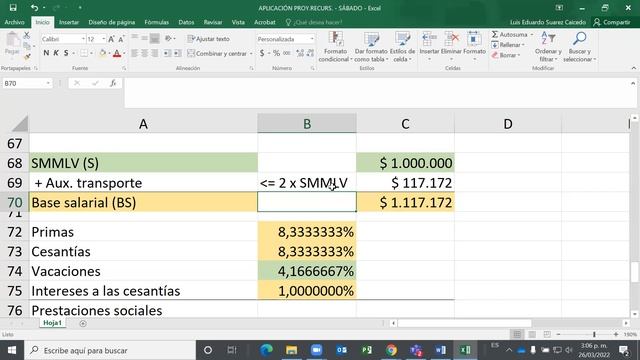Switch to the Diseño de página tab
Image resolution: width=640 pixels, height=360 pixels.
[111, 22]
